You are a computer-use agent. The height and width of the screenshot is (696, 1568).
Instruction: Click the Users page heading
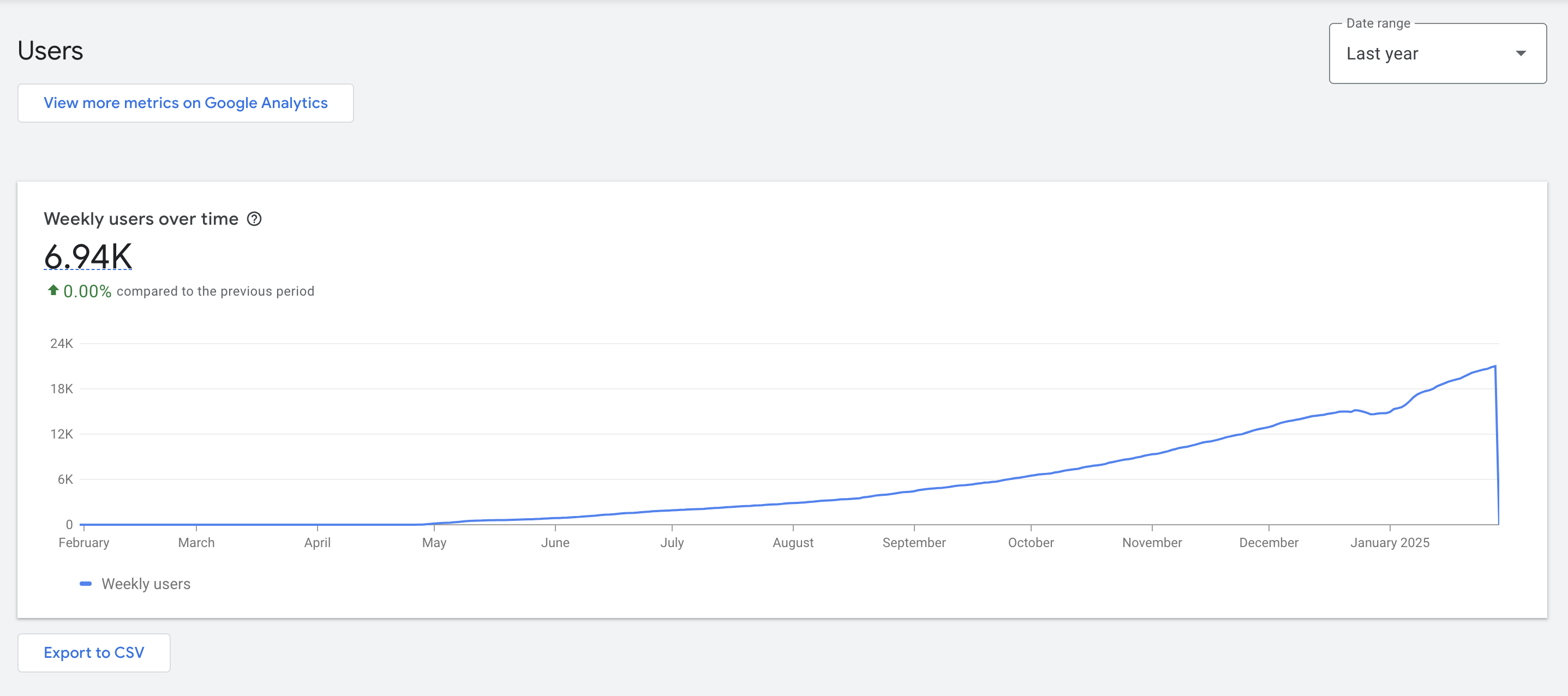(51, 51)
